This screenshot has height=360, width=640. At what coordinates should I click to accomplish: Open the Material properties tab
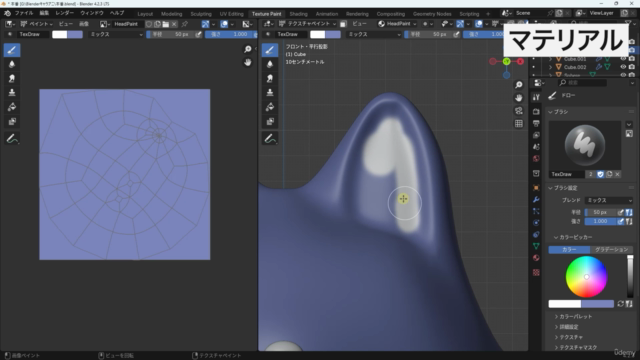point(536,258)
